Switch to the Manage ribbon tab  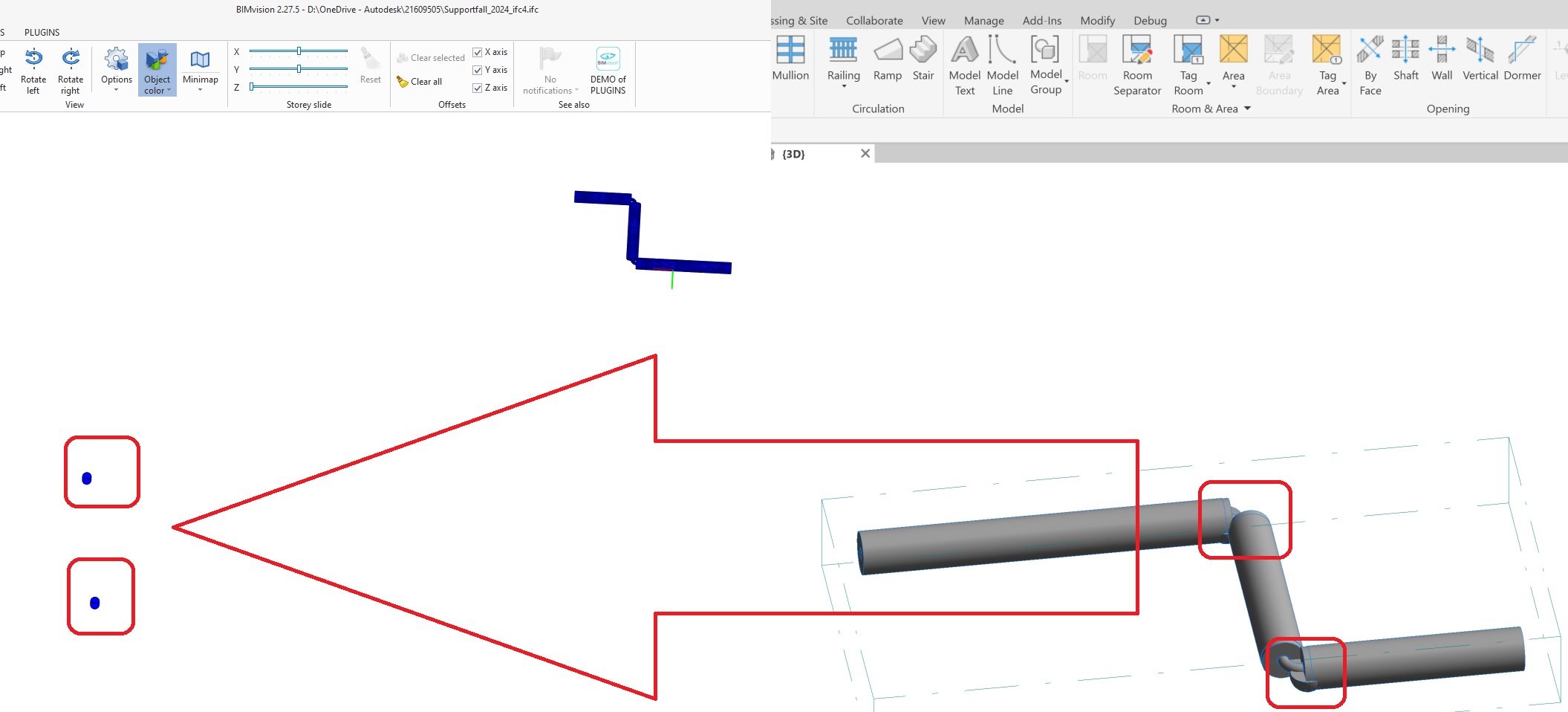(x=983, y=20)
